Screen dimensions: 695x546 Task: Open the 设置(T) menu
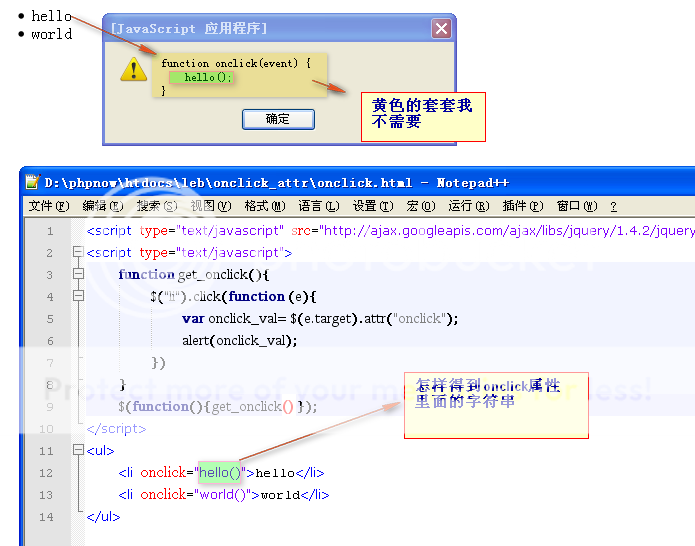click(373, 206)
